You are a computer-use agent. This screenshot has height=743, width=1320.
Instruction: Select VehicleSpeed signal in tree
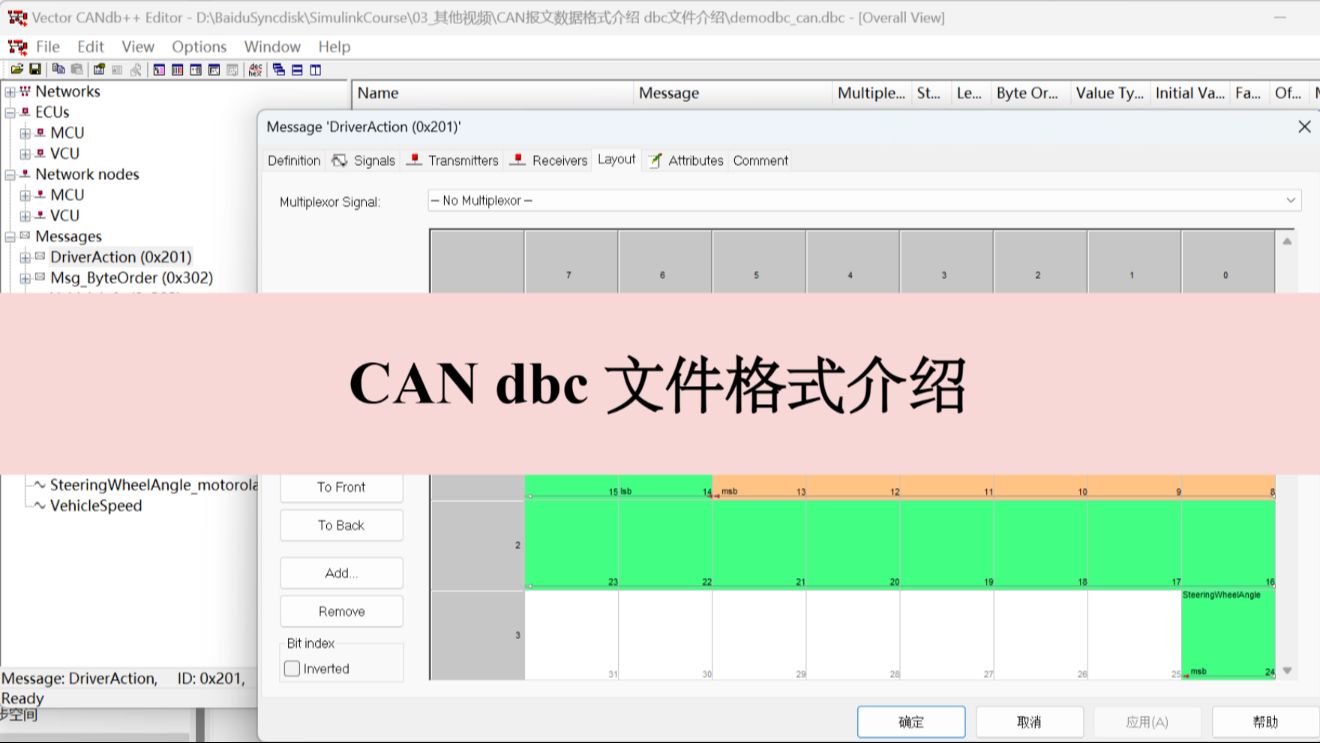coord(96,505)
